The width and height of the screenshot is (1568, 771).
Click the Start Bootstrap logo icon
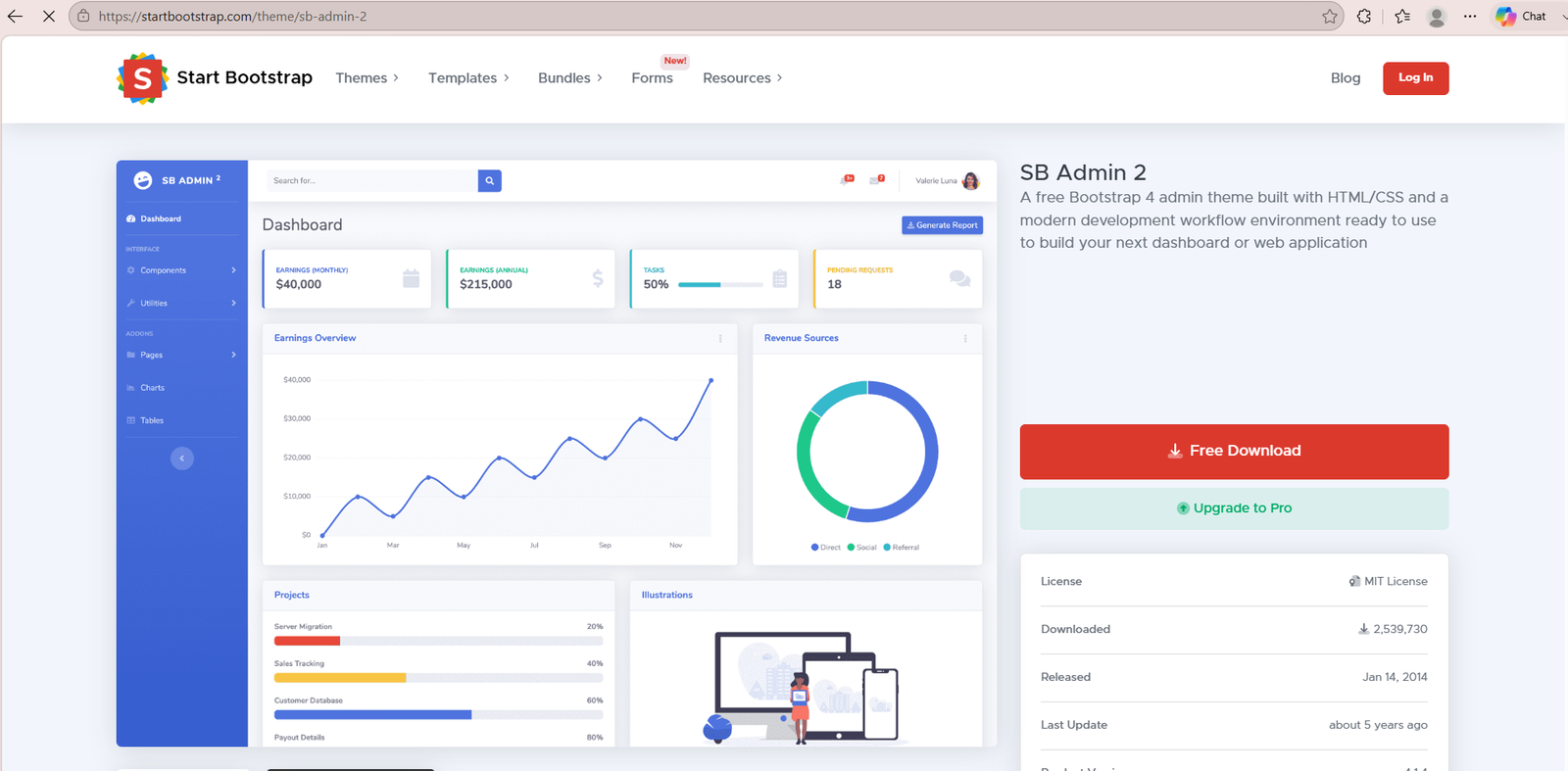pos(143,78)
